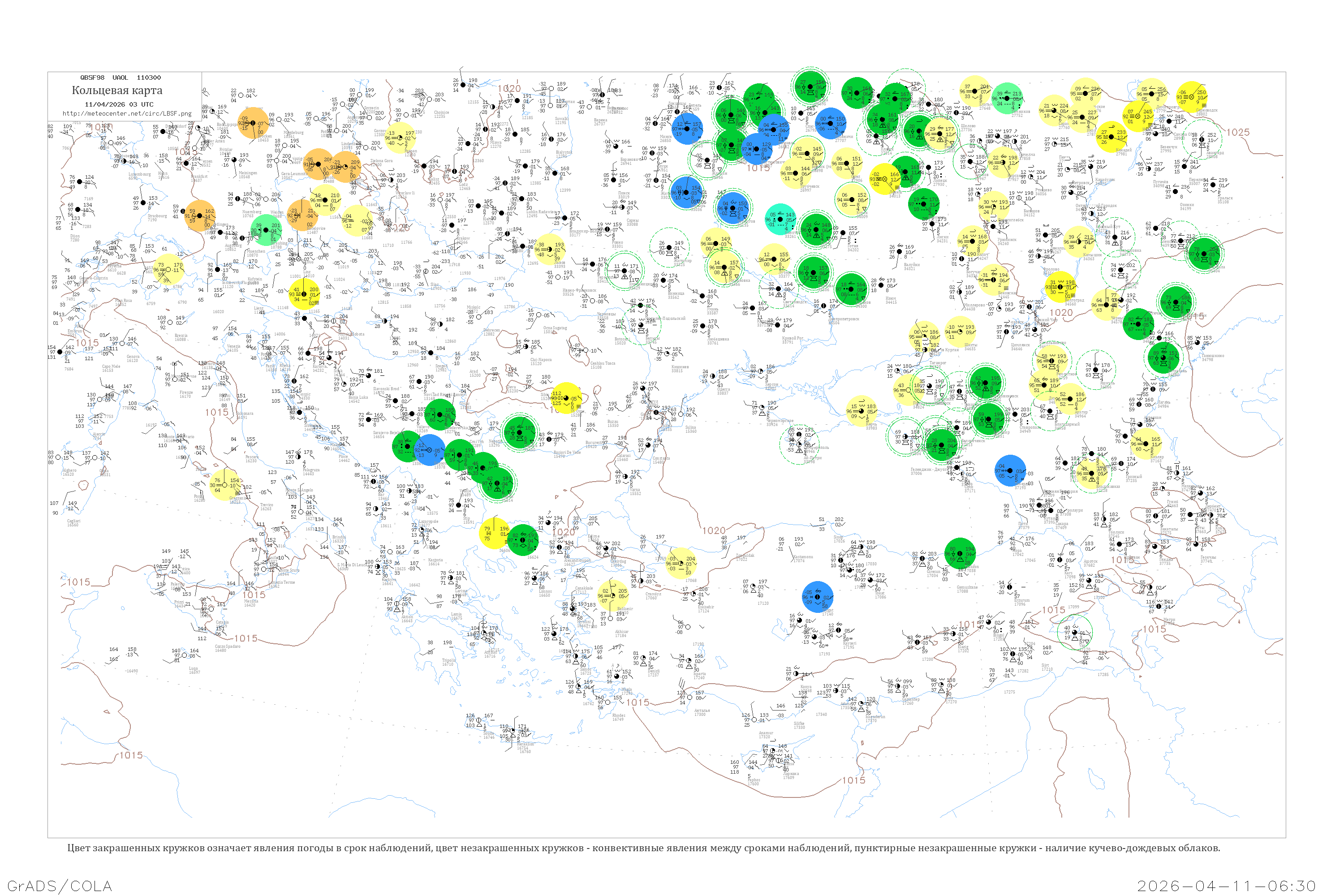Screen dimensions: 1344x896
Task: Click the Strasbourg 7190 station label
Action: tap(157, 218)
